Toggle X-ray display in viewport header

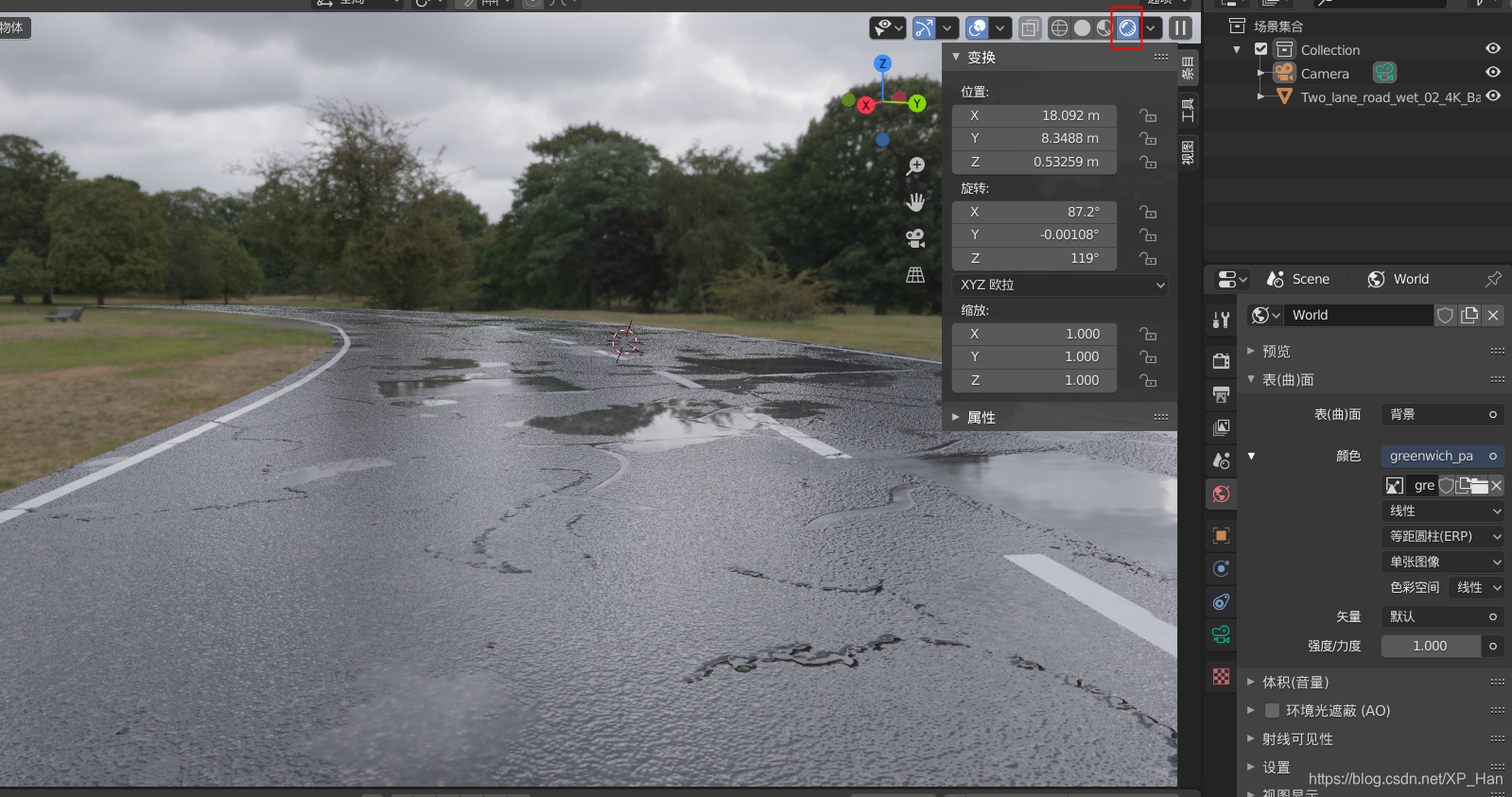pyautogui.click(x=1030, y=28)
